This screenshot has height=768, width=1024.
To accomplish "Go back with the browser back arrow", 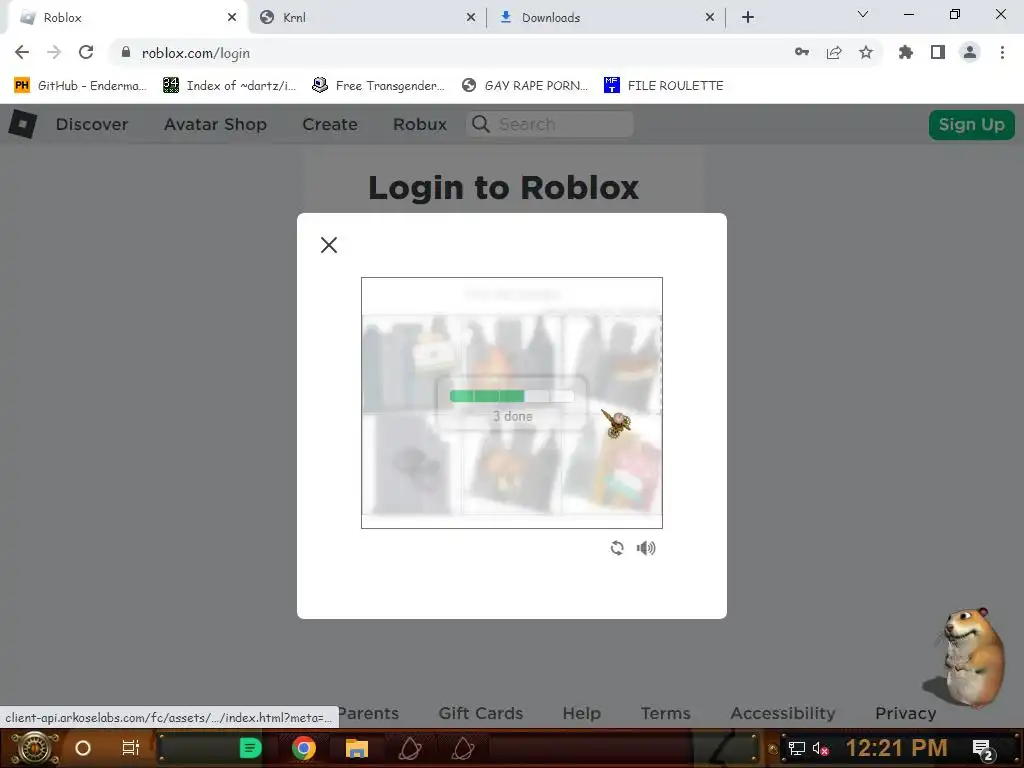I will (22, 52).
